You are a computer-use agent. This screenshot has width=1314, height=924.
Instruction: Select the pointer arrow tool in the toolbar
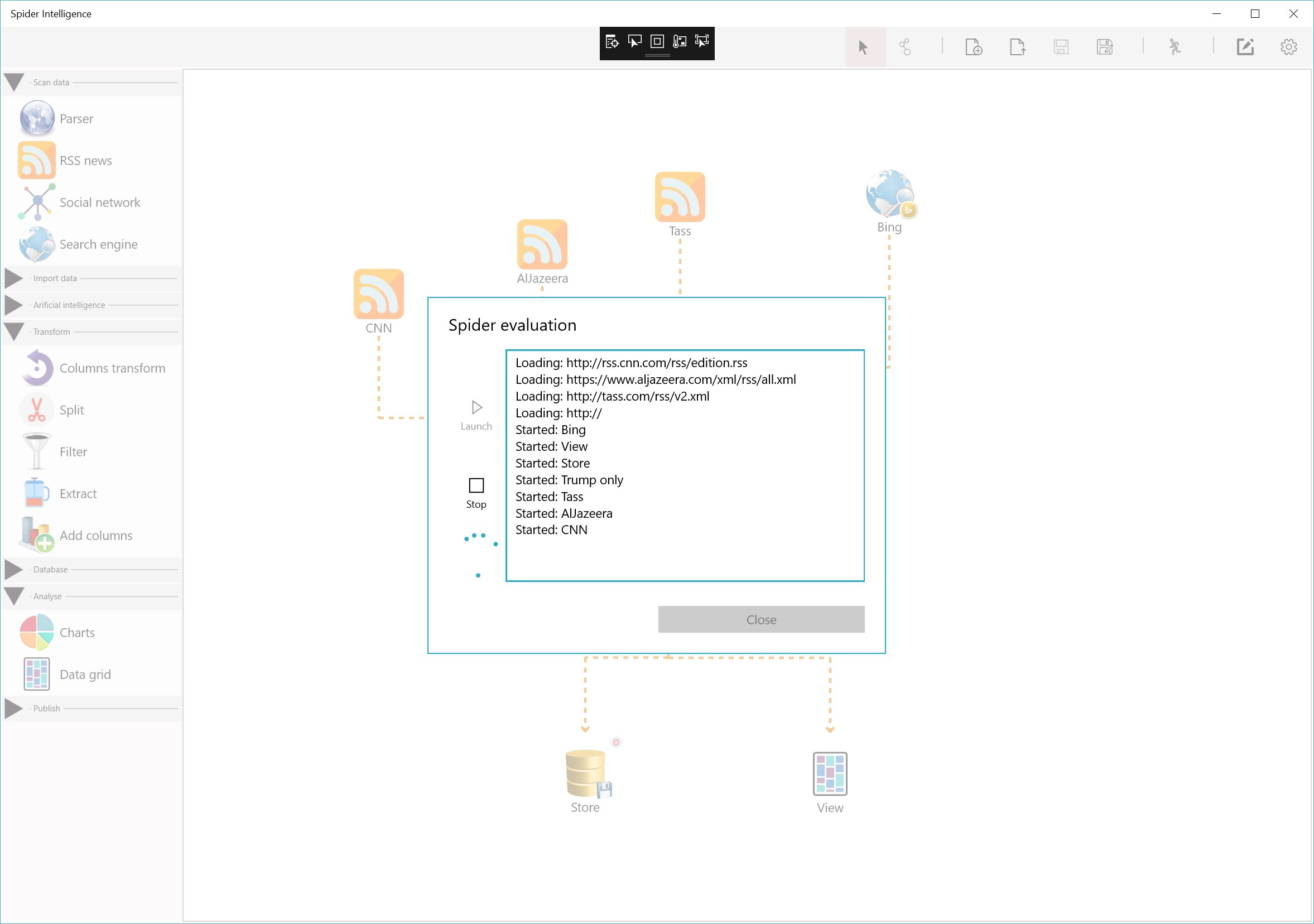[864, 47]
